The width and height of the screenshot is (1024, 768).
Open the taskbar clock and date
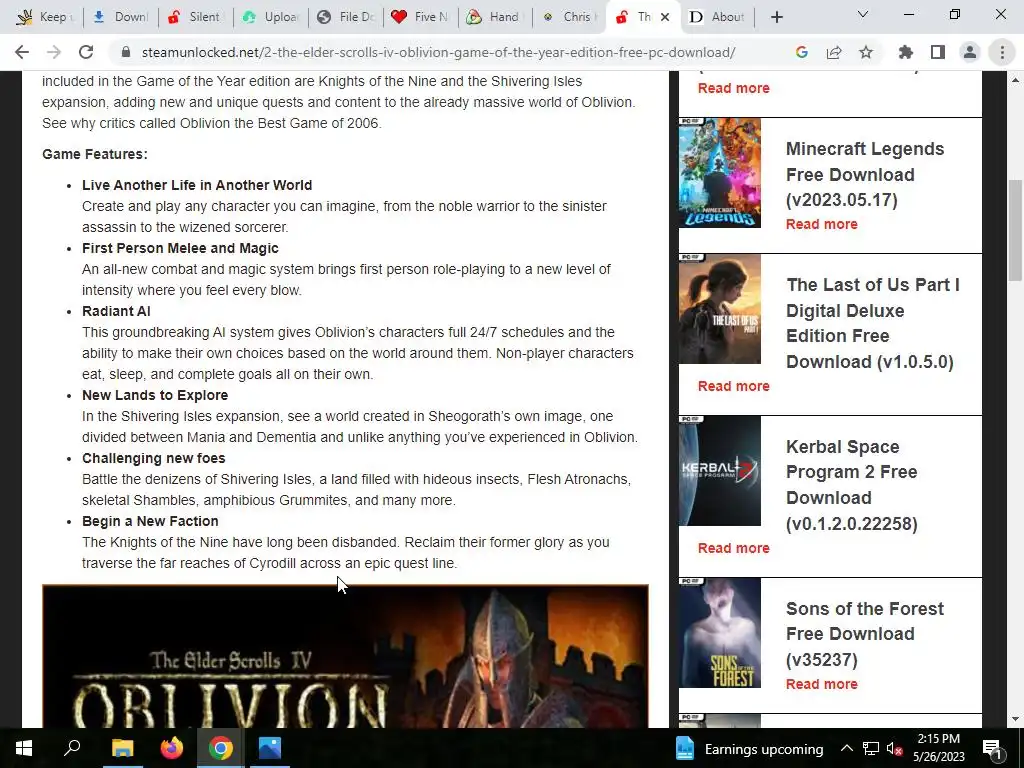coord(938,748)
